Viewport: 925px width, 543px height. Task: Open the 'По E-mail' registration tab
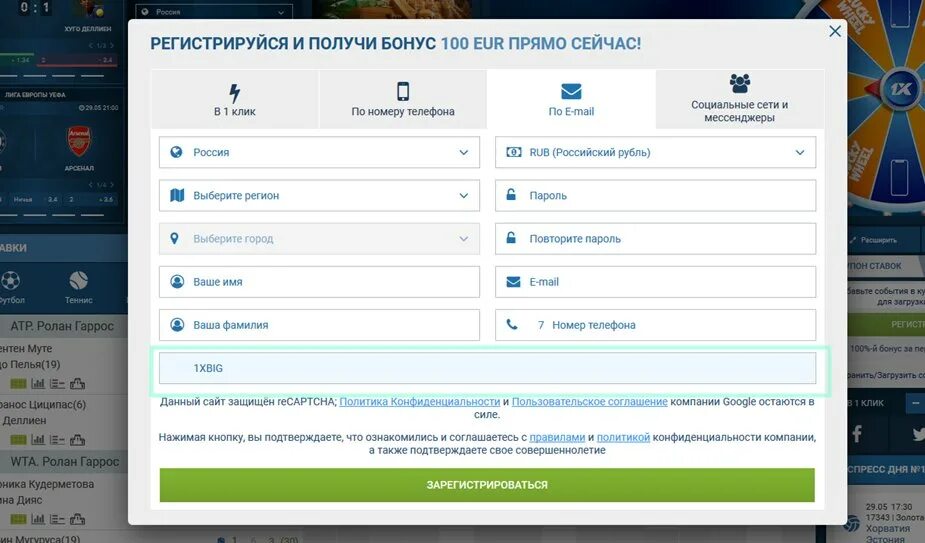tap(571, 99)
